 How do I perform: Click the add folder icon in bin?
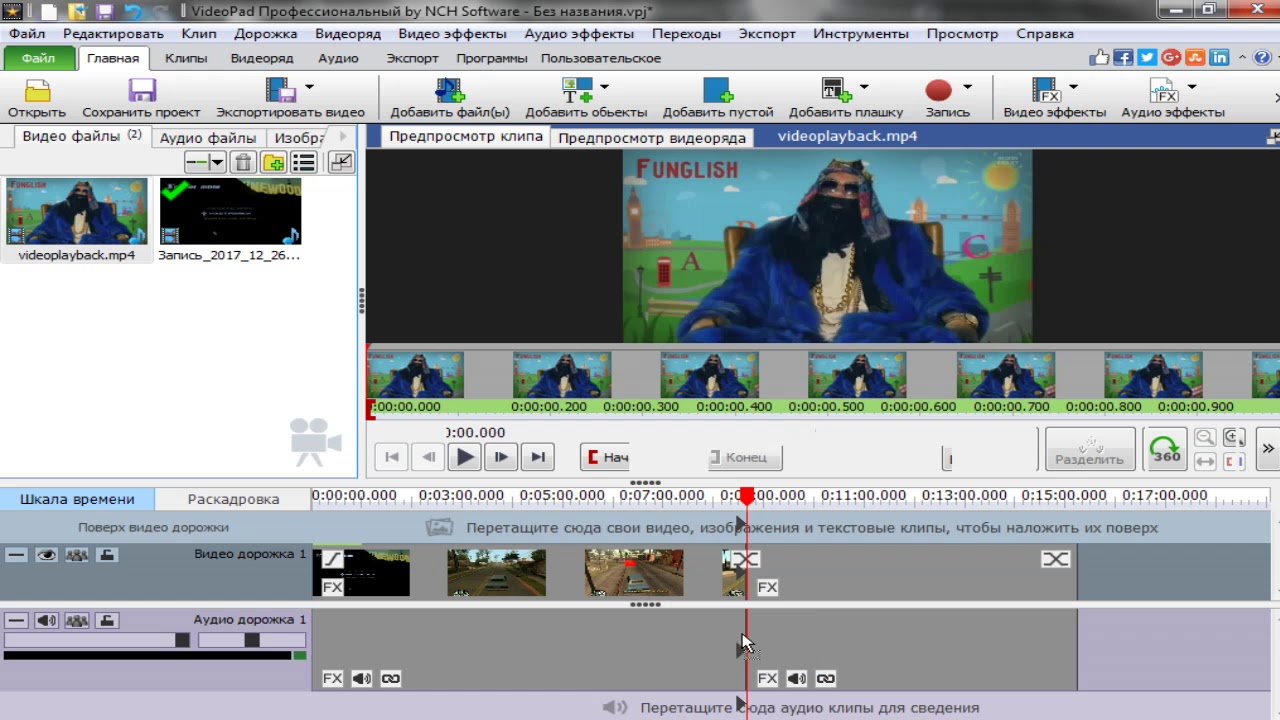click(273, 162)
